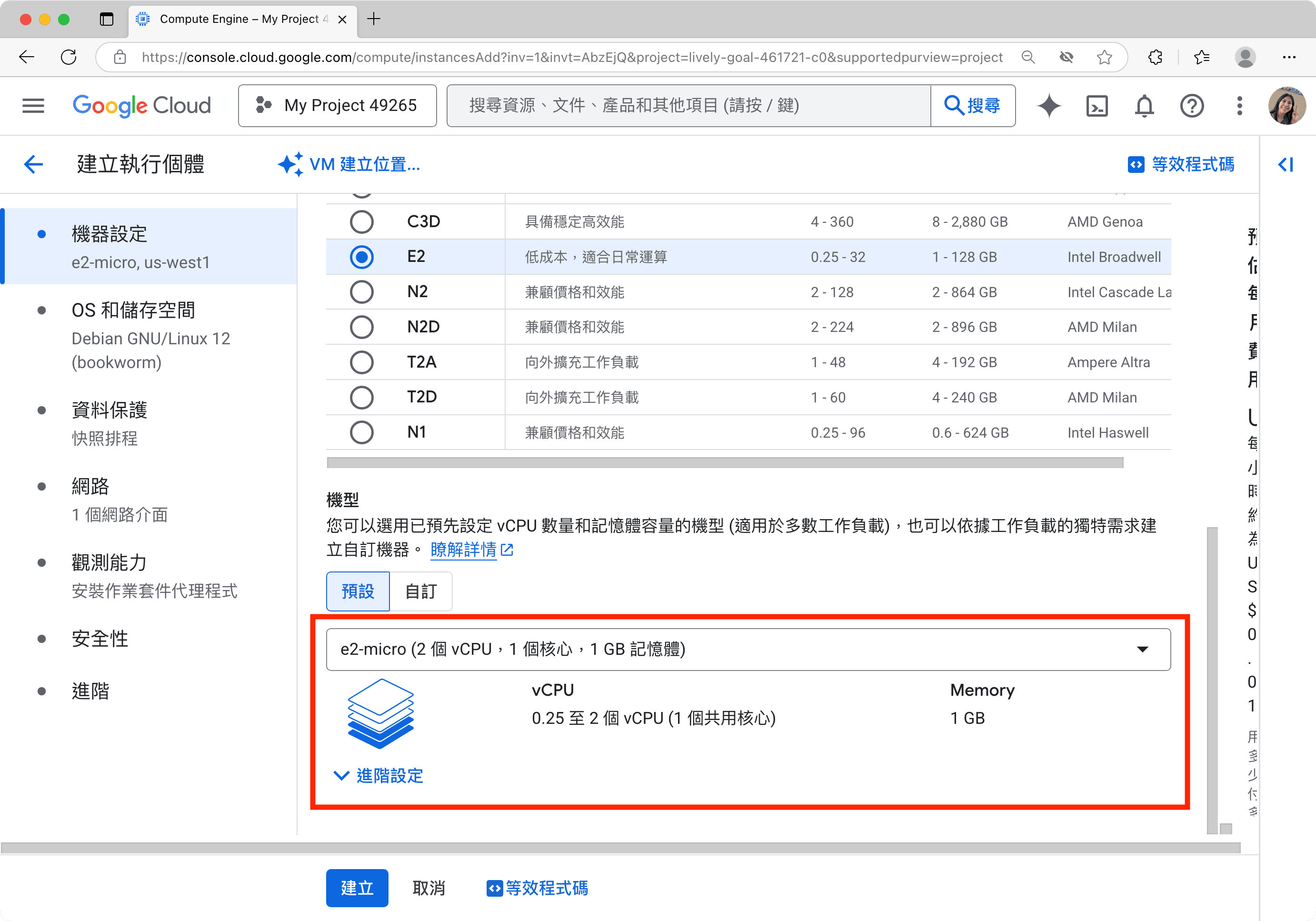The height and width of the screenshot is (921, 1316).
Task: View site information lock icon
Action: pos(120,57)
